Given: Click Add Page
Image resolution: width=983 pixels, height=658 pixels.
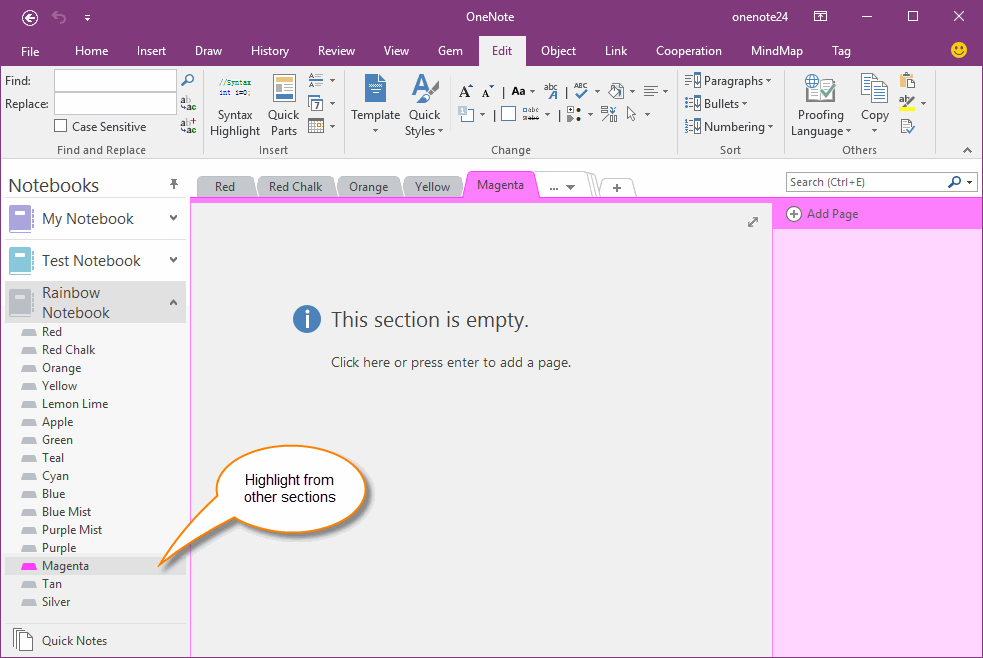Looking at the screenshot, I should pos(822,214).
